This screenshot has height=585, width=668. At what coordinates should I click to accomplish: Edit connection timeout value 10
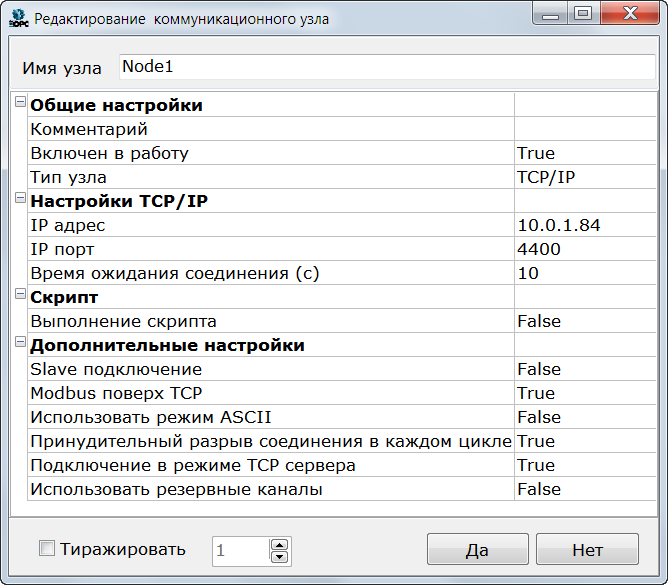(585, 273)
